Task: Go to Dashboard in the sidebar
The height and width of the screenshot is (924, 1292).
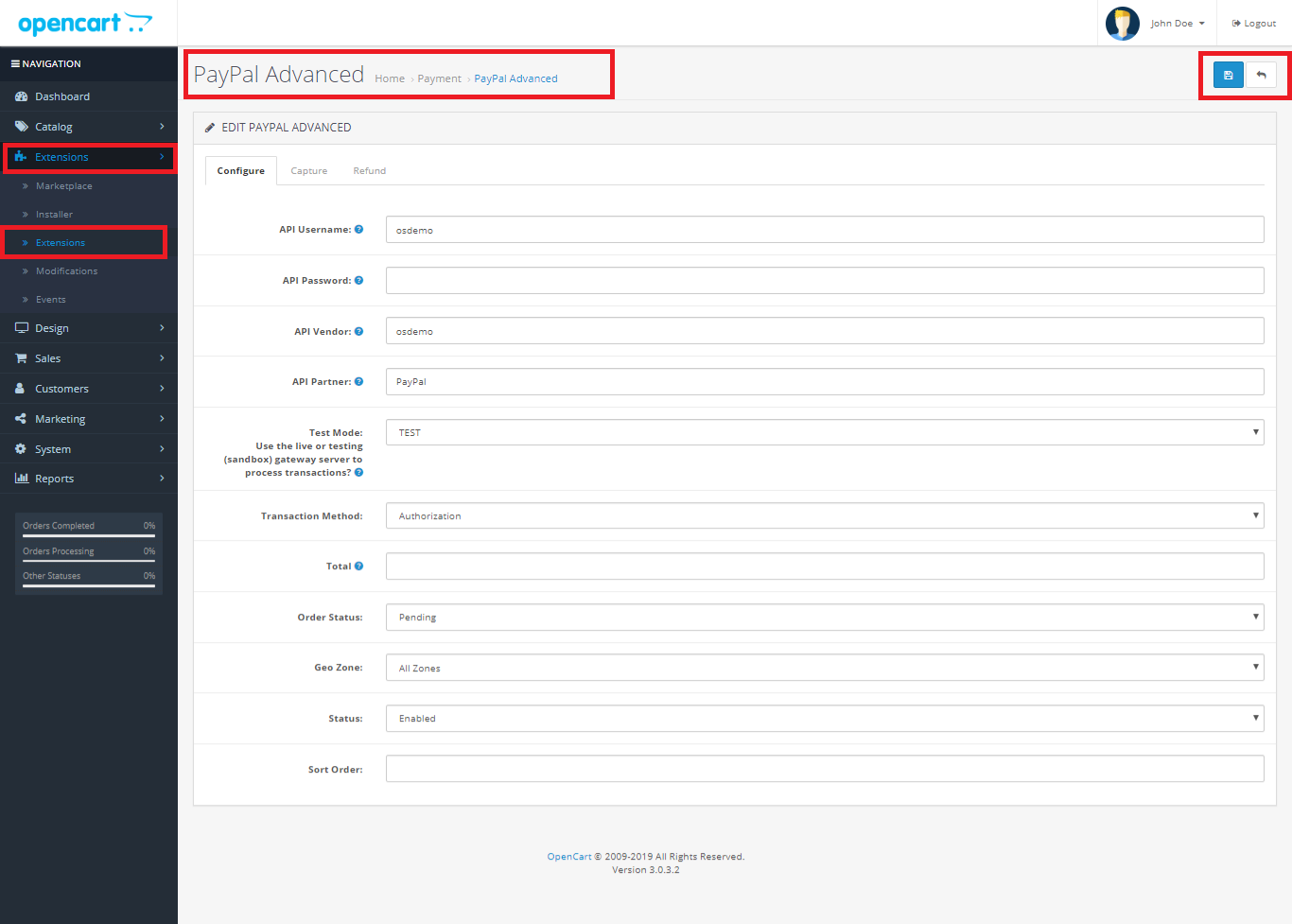Action: point(89,96)
